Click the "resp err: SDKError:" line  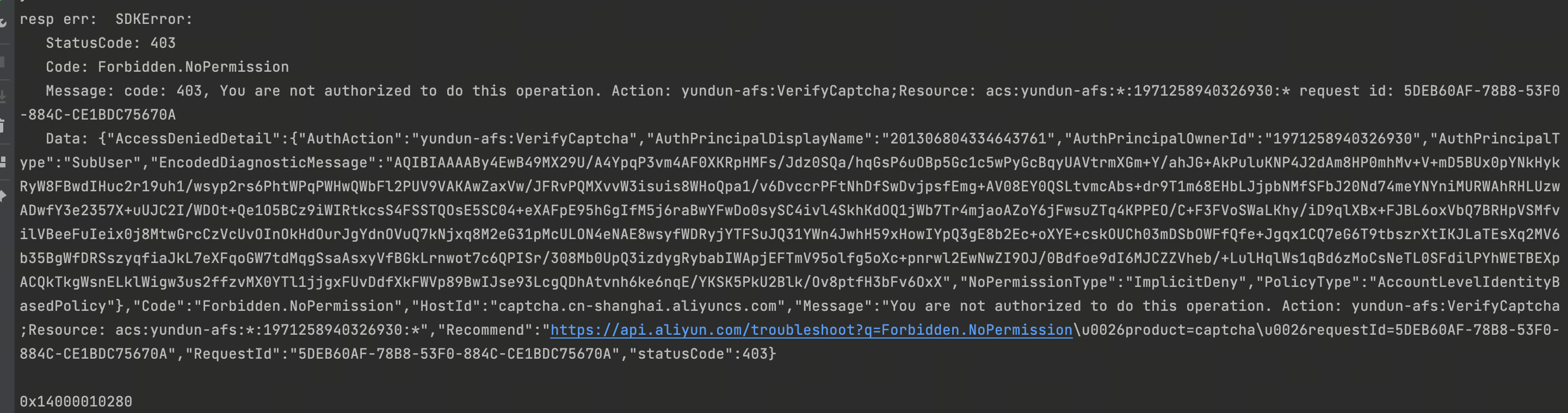pos(106,20)
